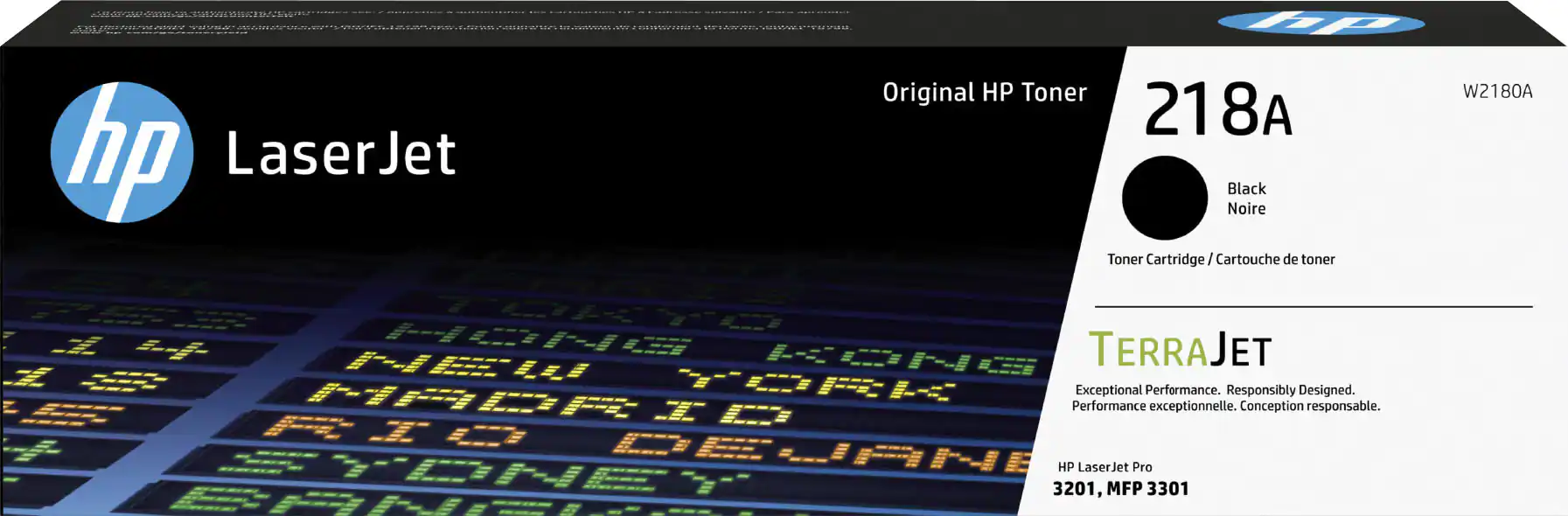Click "Toner Cartridge / Cartouche de toner" text
The image size is (1568, 516).
coord(1221,260)
